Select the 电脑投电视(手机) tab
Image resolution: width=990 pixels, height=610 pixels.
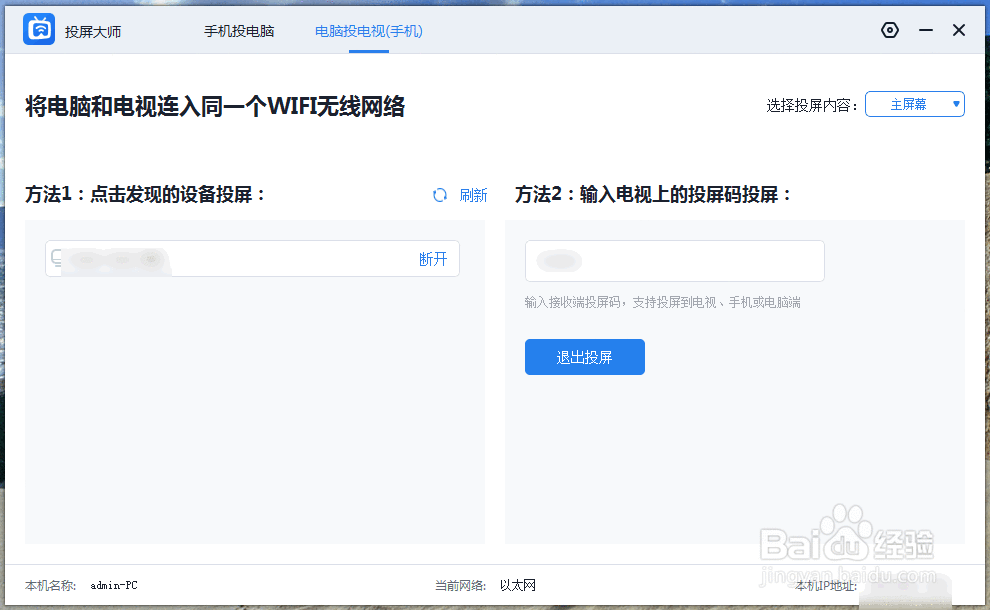369,31
